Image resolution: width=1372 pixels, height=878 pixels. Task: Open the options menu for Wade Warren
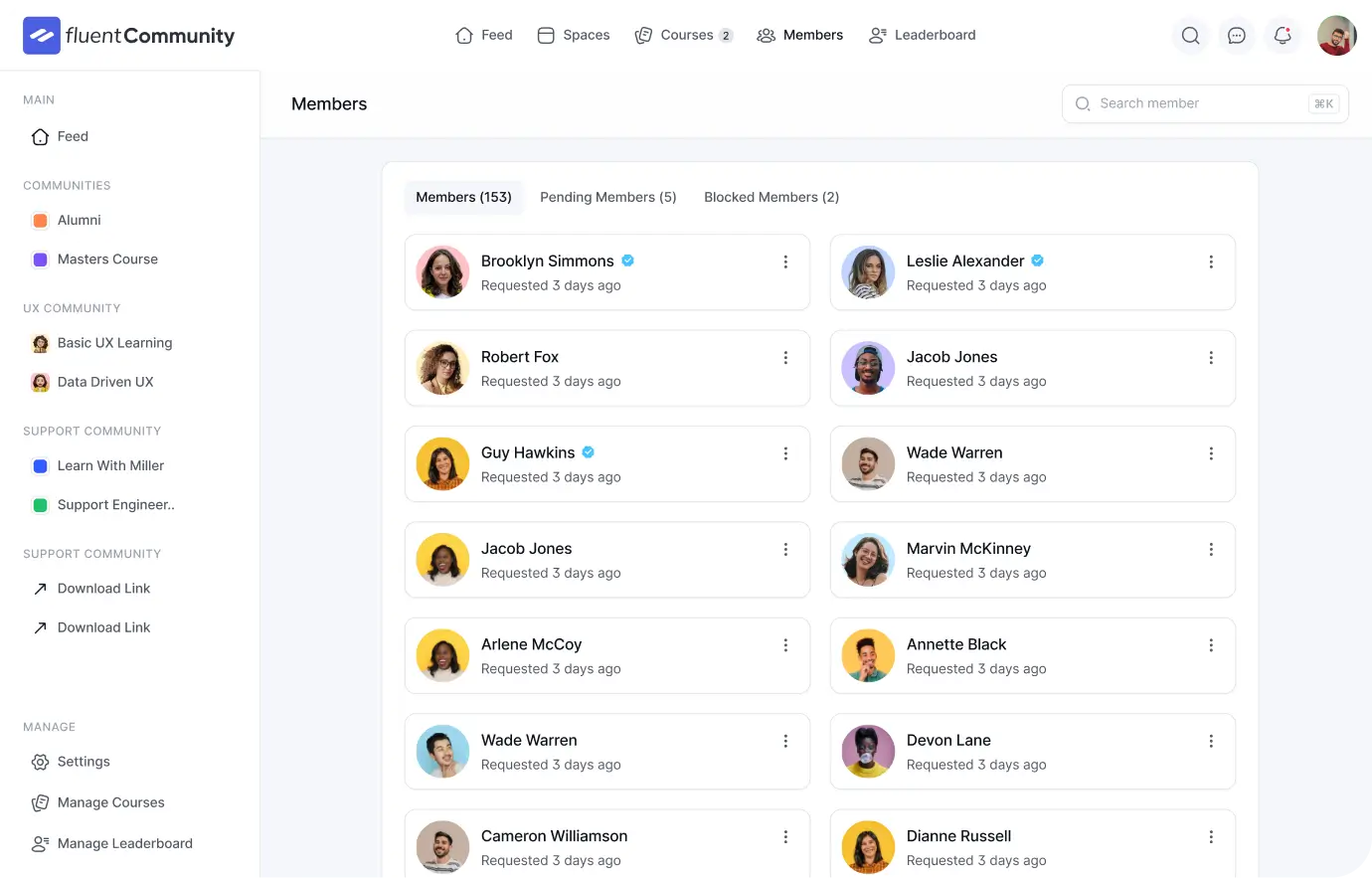tap(1211, 452)
